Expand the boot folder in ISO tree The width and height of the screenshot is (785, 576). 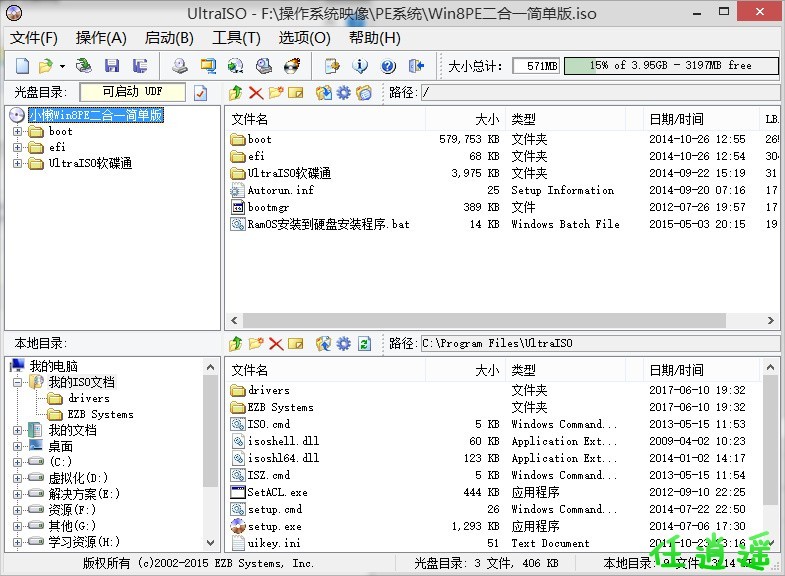coord(18,132)
